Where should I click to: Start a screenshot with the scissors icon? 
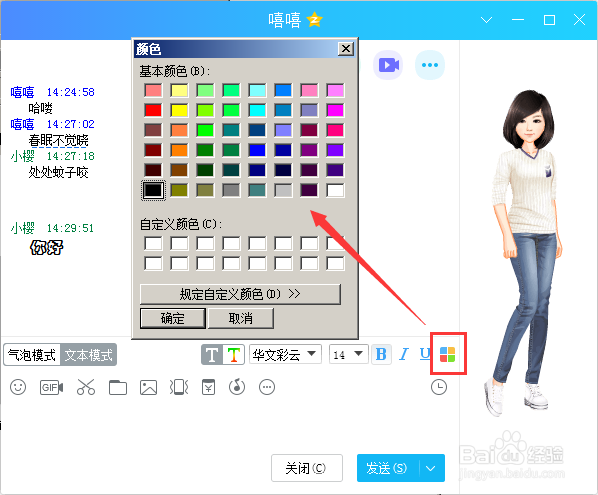(86, 387)
